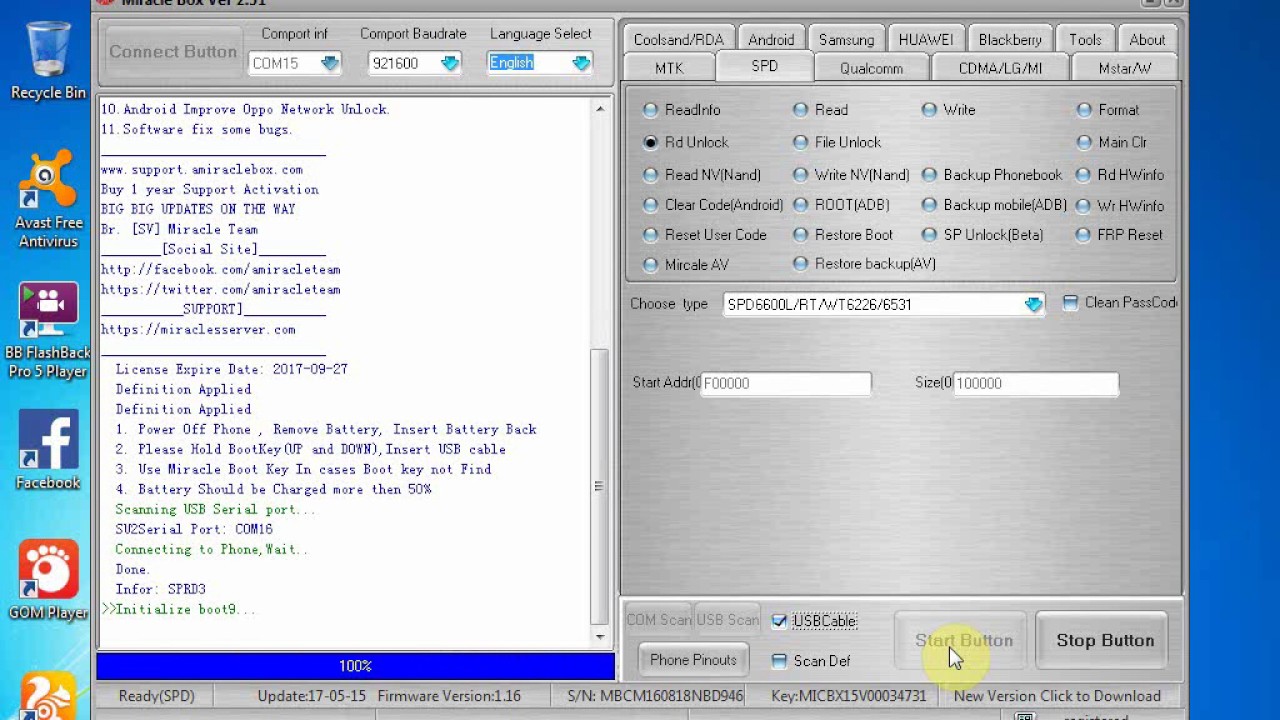Select the ReadInfo radio option

pyautogui.click(x=681, y=110)
